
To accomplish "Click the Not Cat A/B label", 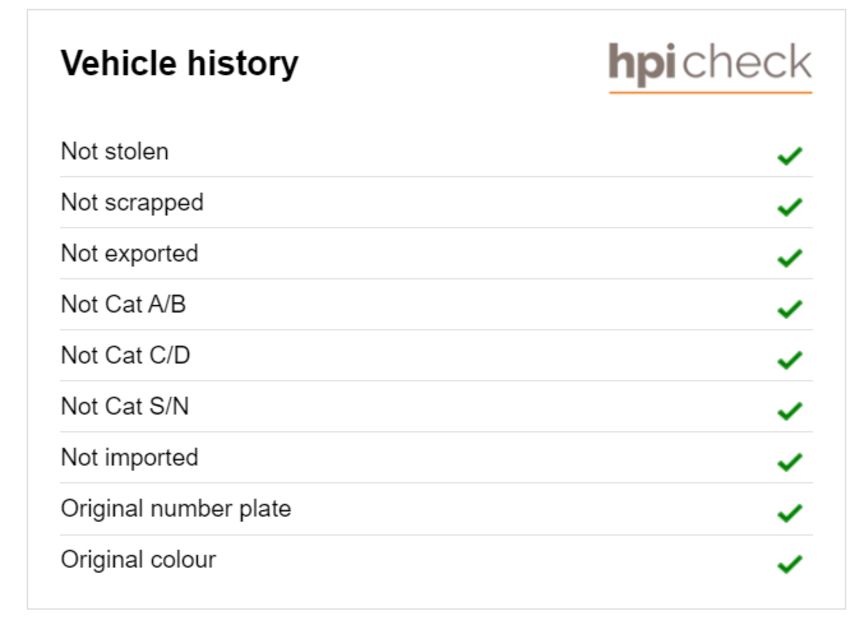I will [124, 304].
